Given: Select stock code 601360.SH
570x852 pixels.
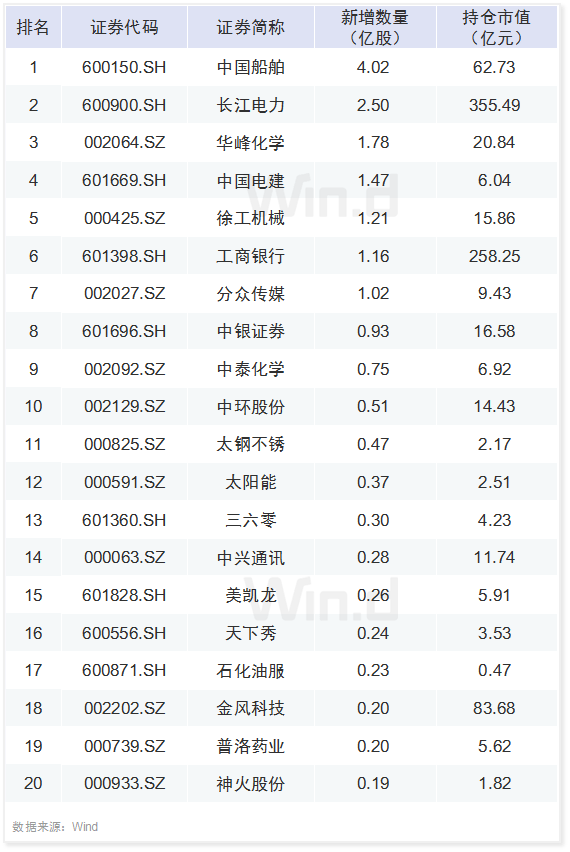Looking at the screenshot, I should 124,521.
